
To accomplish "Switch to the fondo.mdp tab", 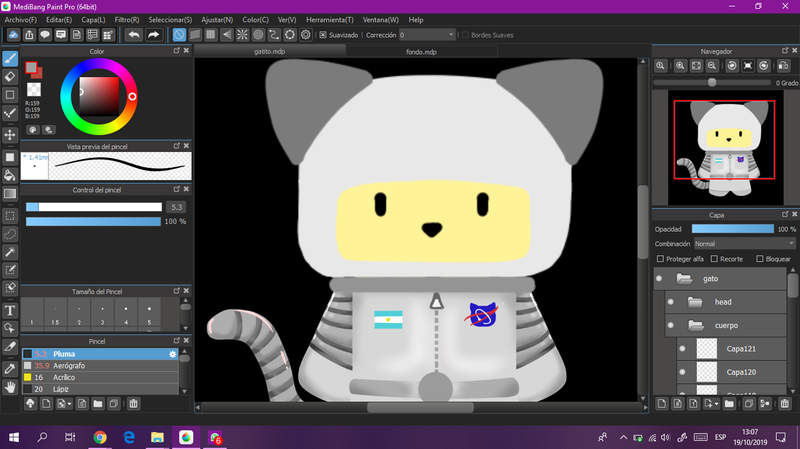I will [421, 50].
